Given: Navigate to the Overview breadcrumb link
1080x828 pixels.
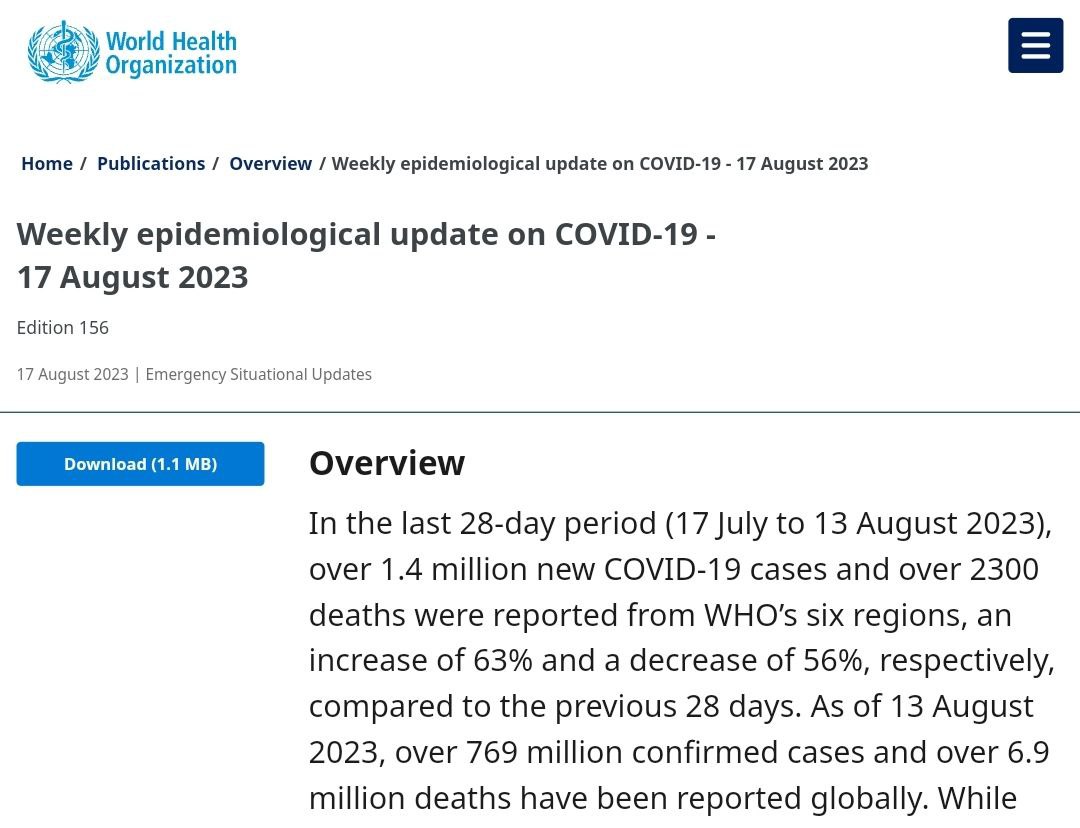Looking at the screenshot, I should (x=270, y=164).
